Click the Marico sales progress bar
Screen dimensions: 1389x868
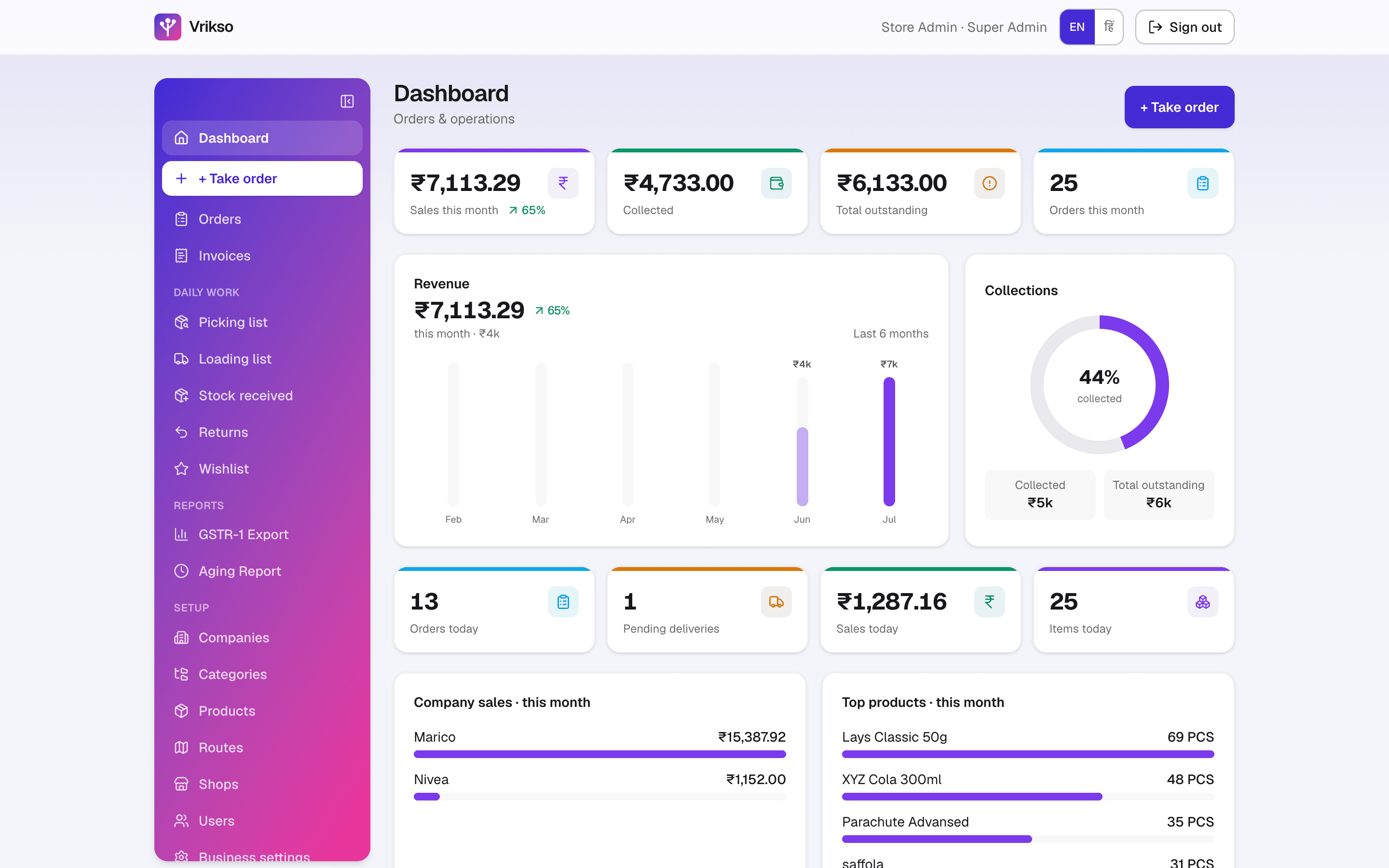(x=599, y=754)
